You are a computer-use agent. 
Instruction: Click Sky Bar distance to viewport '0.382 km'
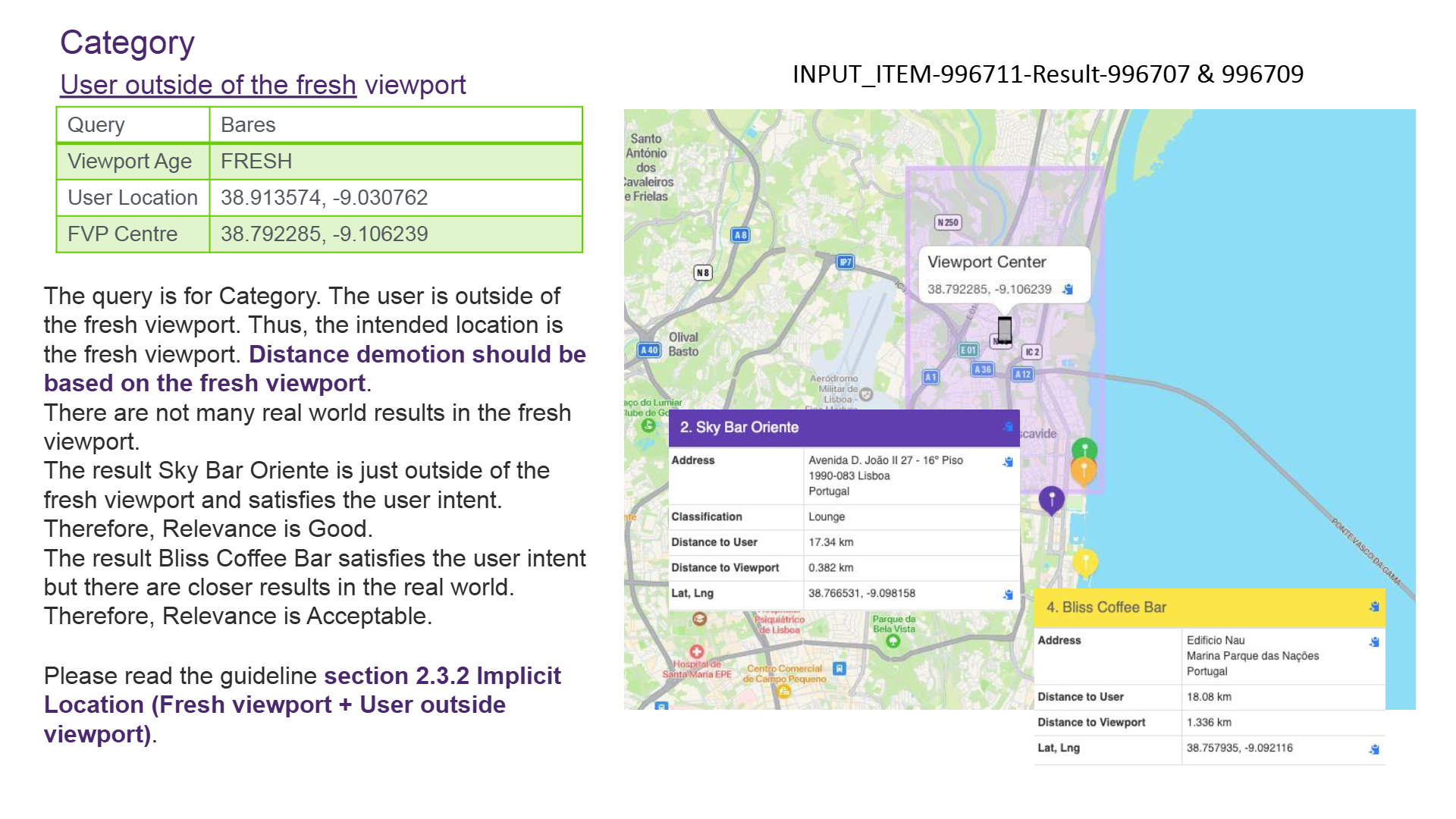[830, 568]
